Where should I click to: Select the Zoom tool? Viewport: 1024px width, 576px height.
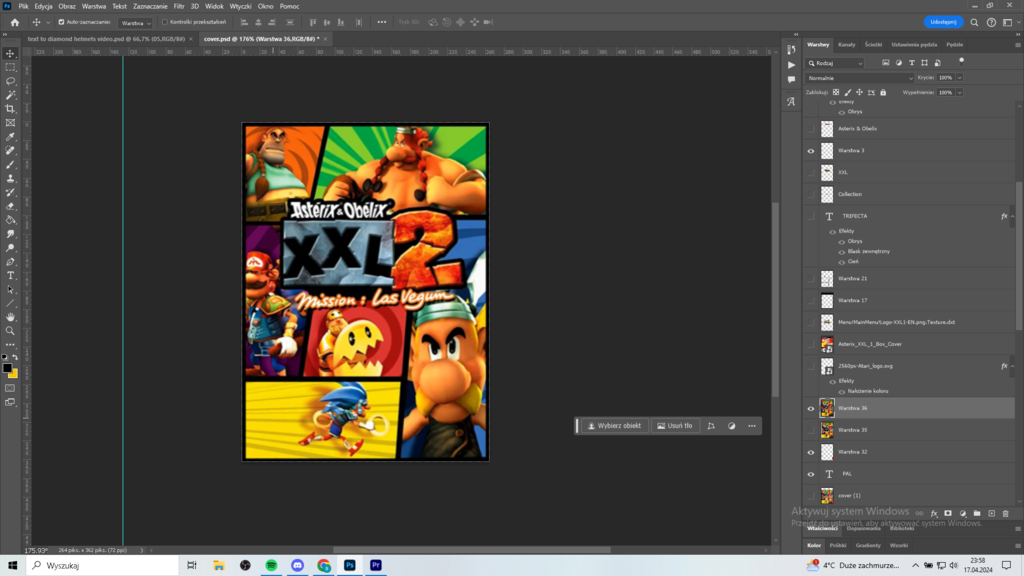[10, 330]
